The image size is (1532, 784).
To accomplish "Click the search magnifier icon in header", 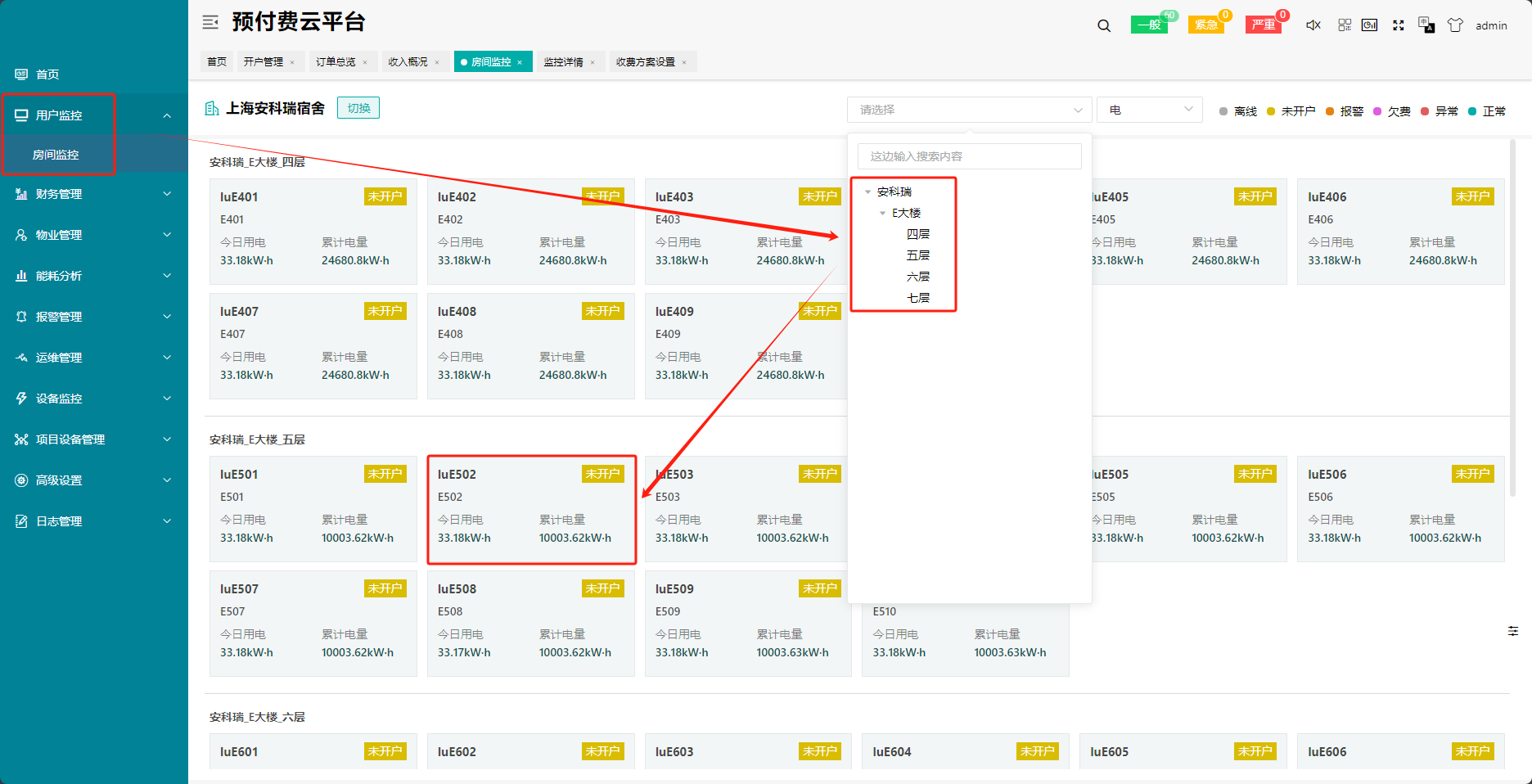I will click(1104, 25).
